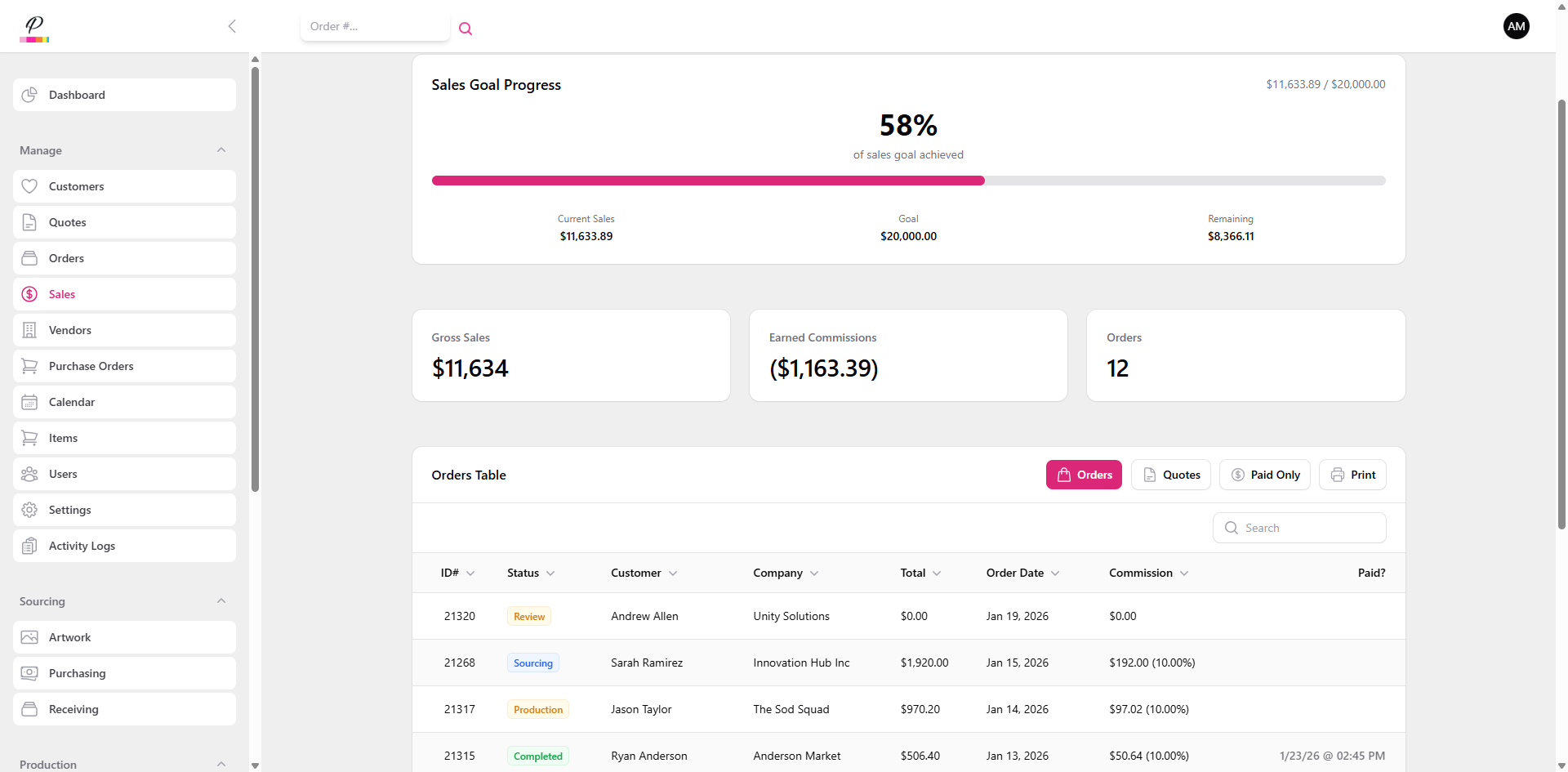Open the AM user avatar menu
This screenshot has height=772, width=1568.
tap(1516, 26)
